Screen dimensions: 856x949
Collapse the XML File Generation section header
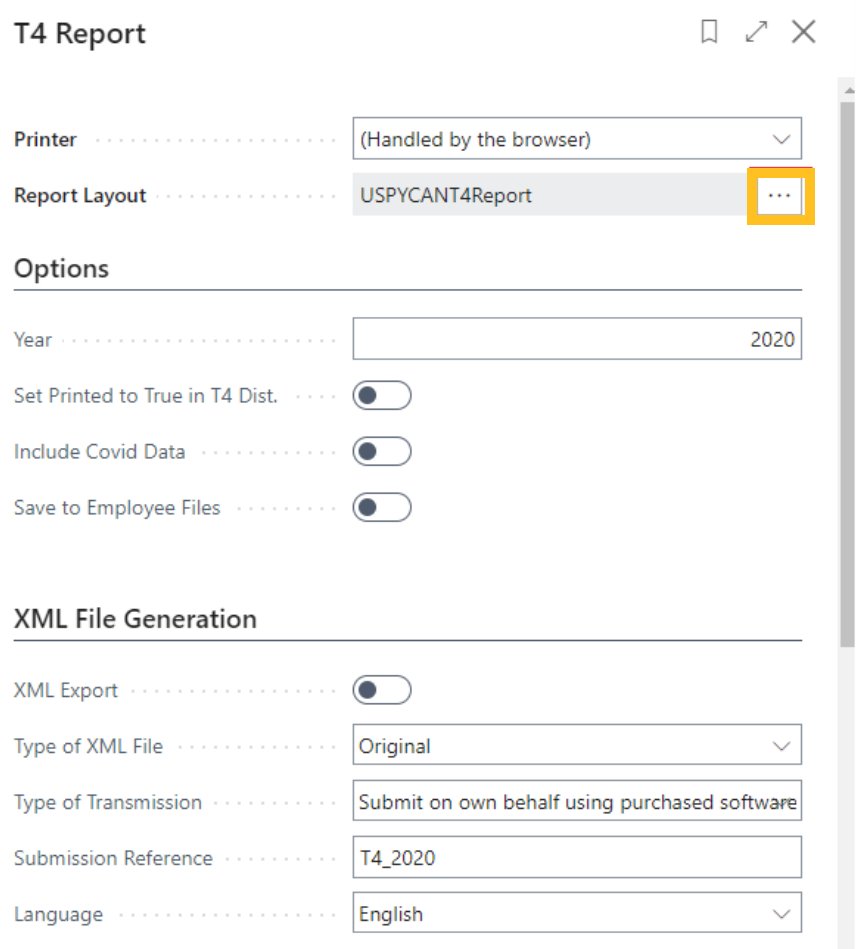coord(135,619)
